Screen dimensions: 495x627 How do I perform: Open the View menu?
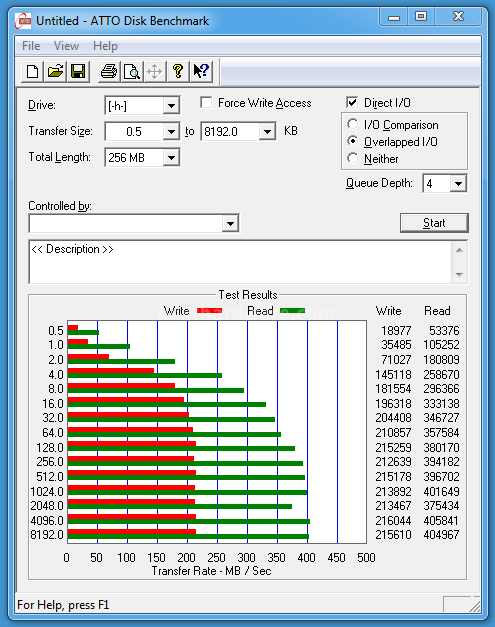(66, 46)
